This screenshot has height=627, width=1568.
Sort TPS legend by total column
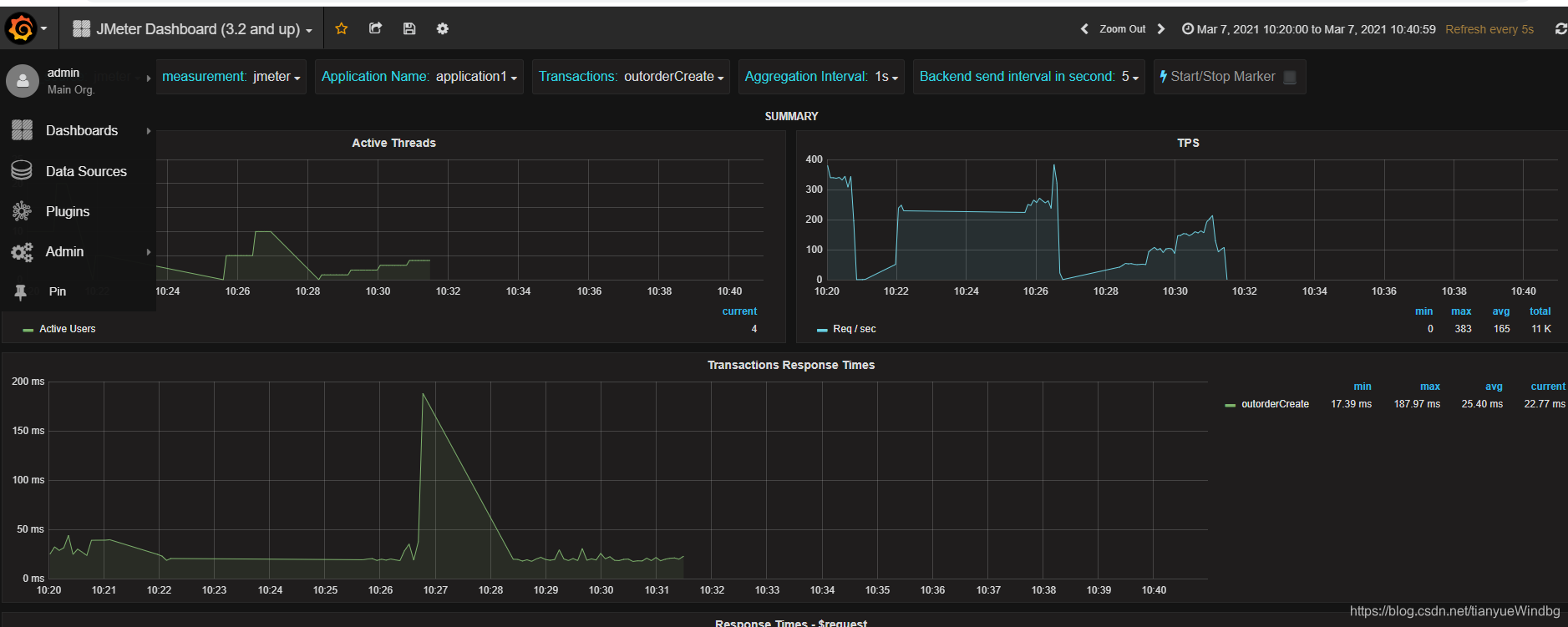click(1540, 311)
